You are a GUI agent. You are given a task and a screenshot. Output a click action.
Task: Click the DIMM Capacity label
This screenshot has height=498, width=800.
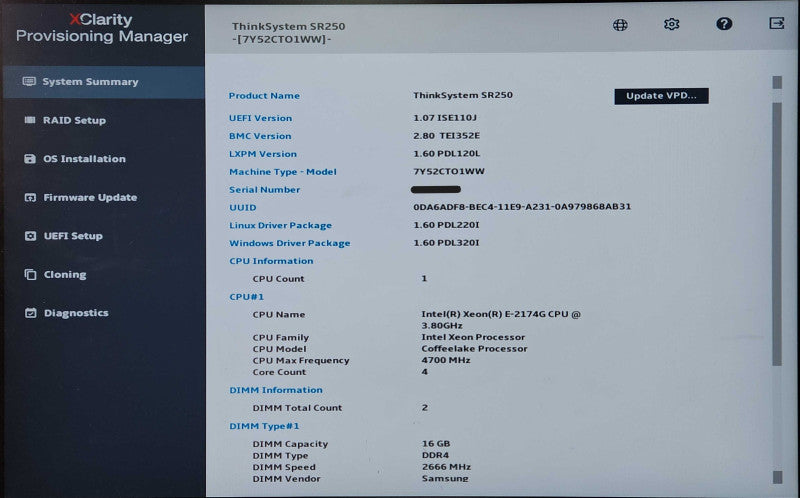(290, 444)
